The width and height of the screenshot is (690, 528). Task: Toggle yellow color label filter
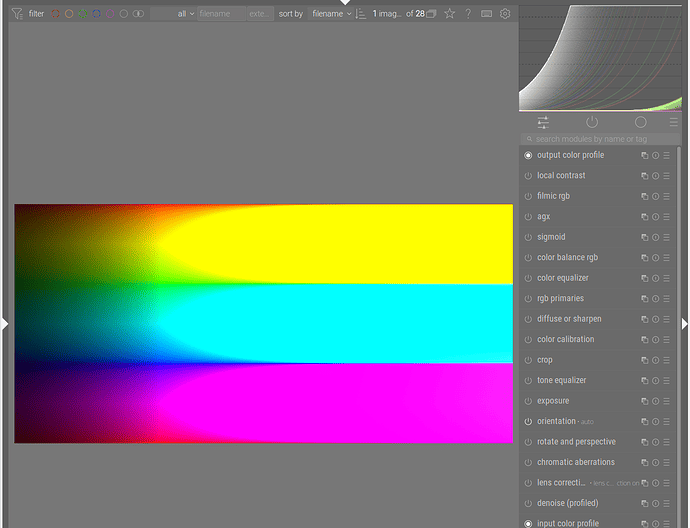[69, 14]
